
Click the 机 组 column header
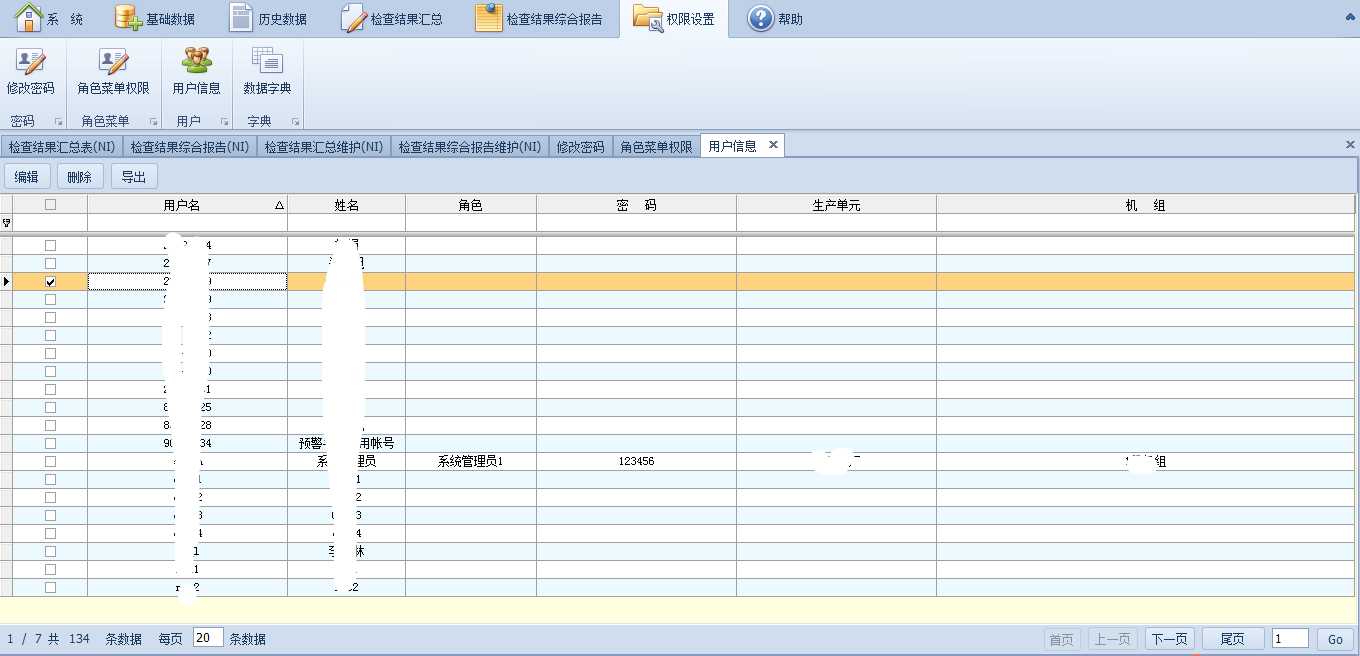[x=1146, y=205]
